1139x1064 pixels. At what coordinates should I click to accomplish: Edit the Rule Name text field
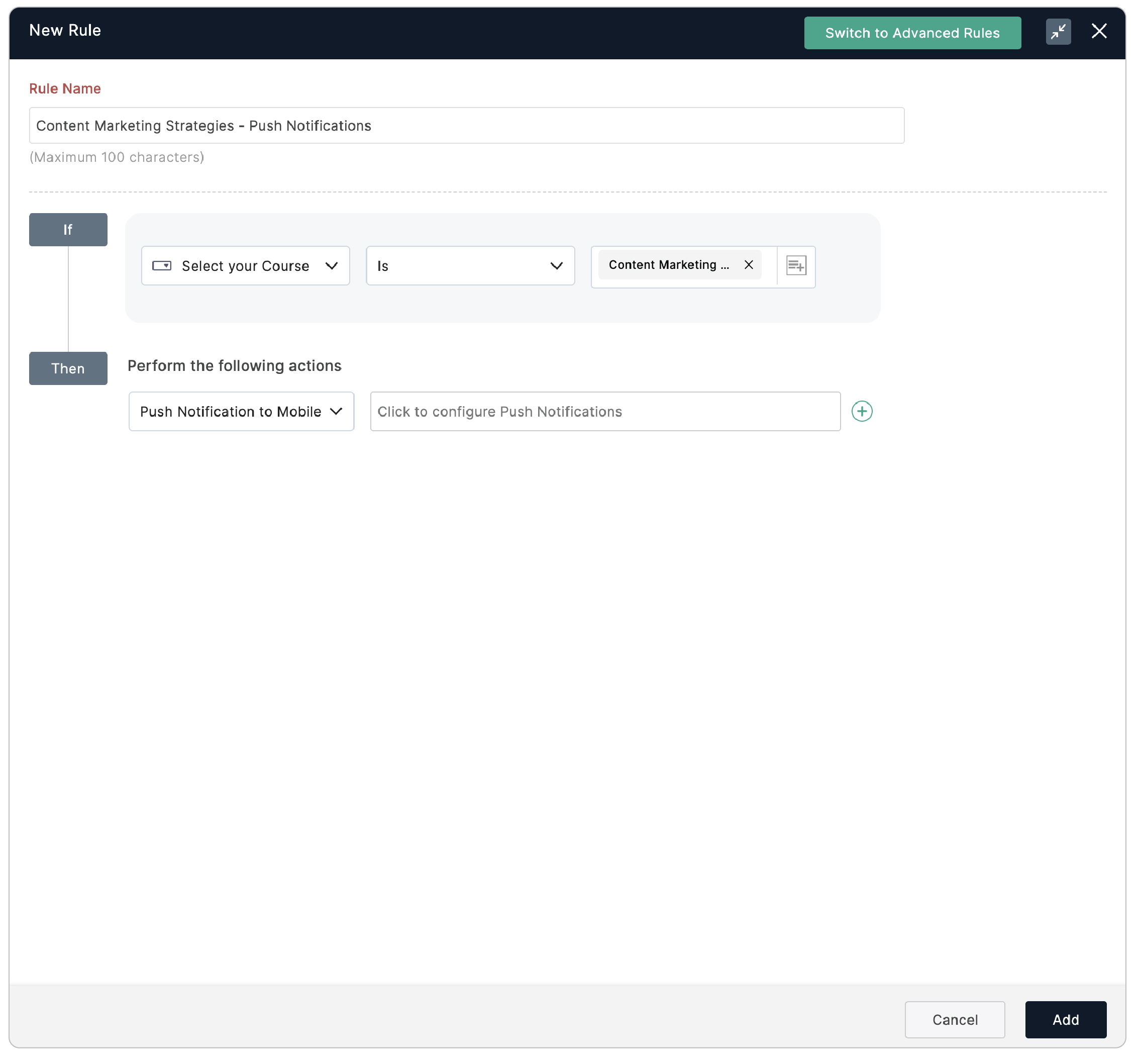466,126
